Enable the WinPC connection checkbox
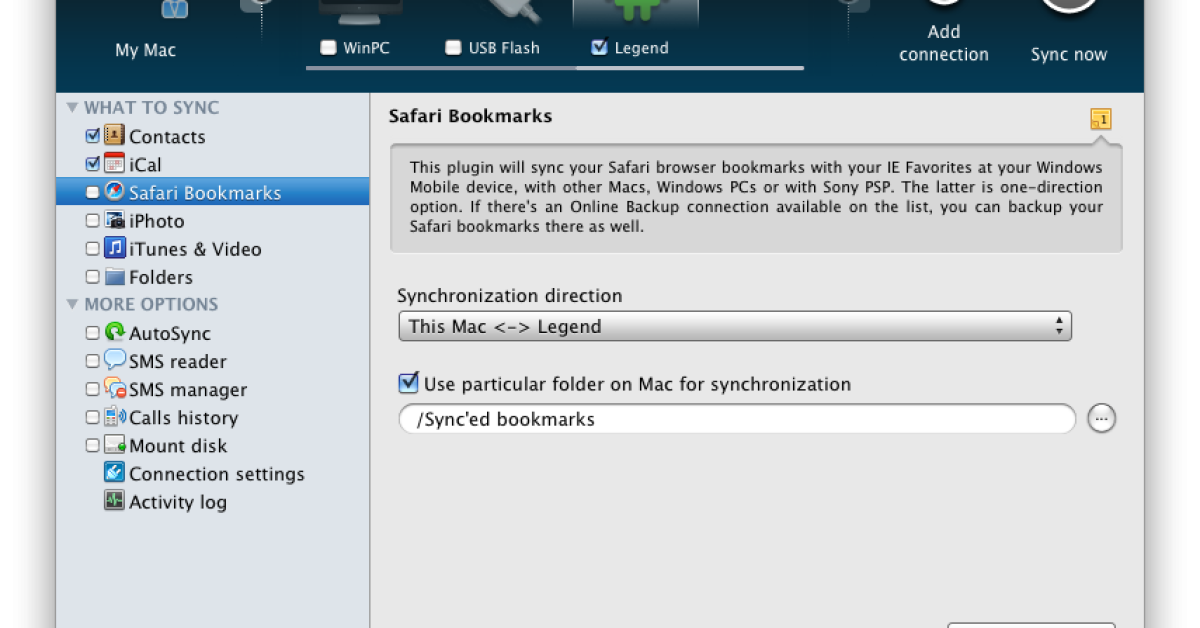Viewport: 1200px width, 628px height. coord(328,47)
